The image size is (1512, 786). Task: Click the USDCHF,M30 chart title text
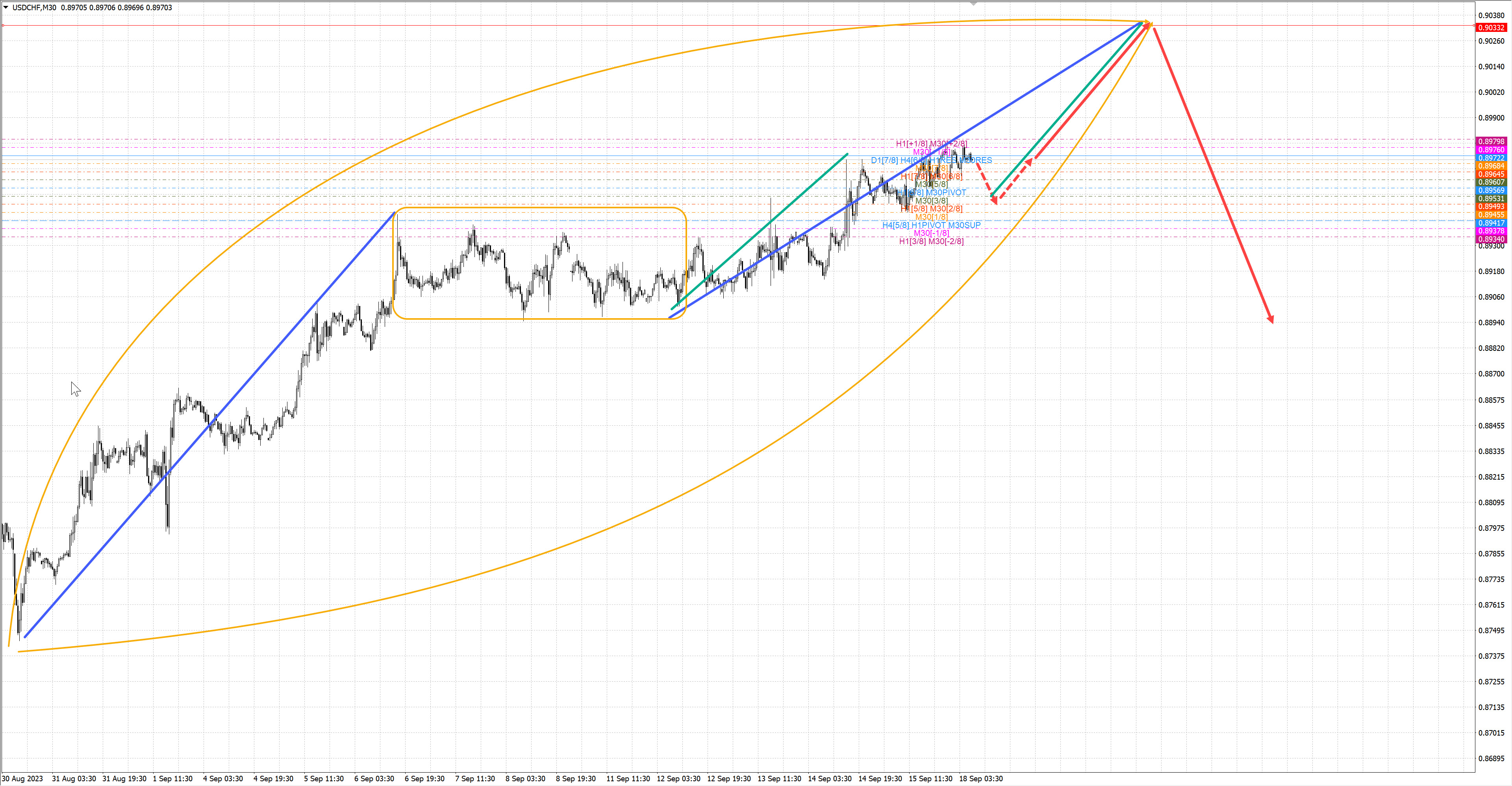[x=34, y=7]
